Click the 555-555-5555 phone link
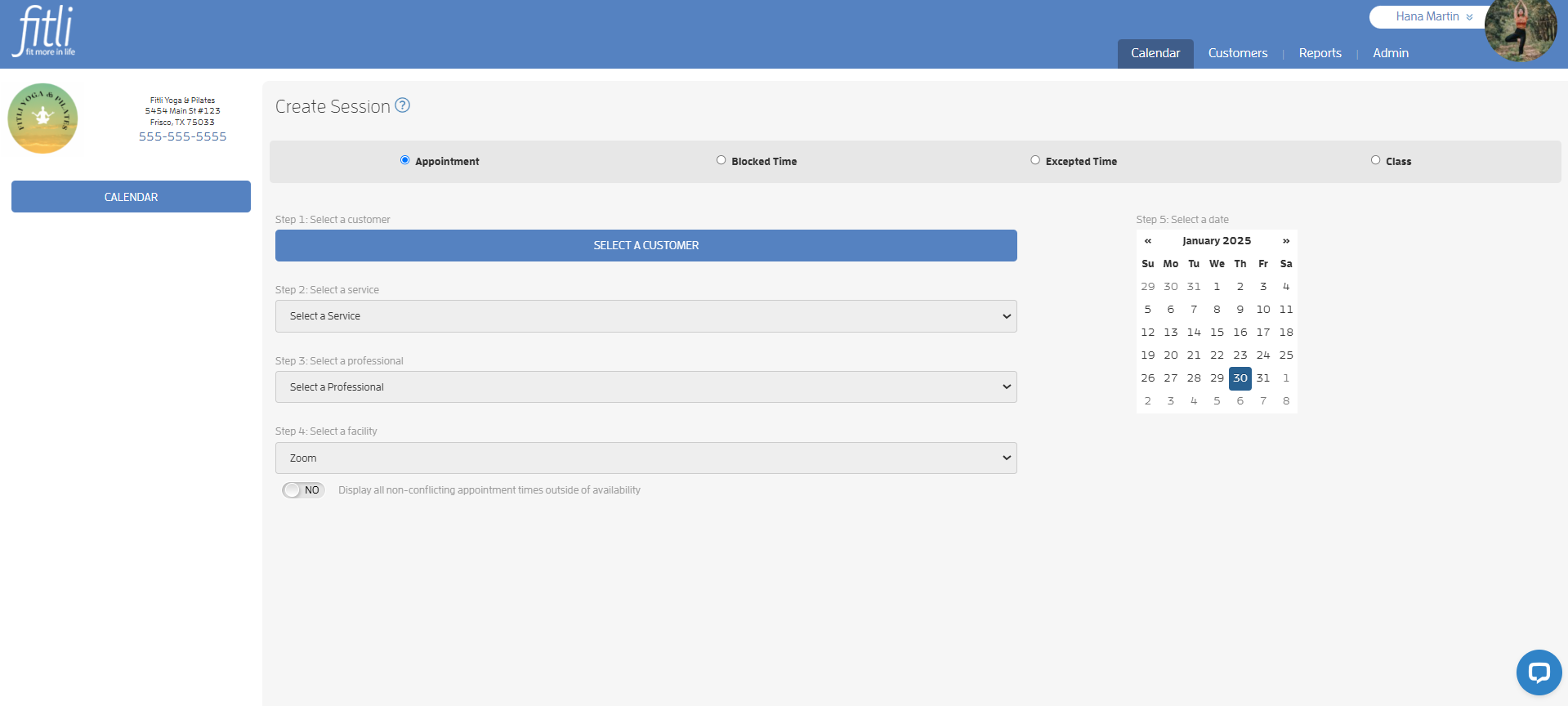Screen dimensions: 1568x706 tap(182, 136)
